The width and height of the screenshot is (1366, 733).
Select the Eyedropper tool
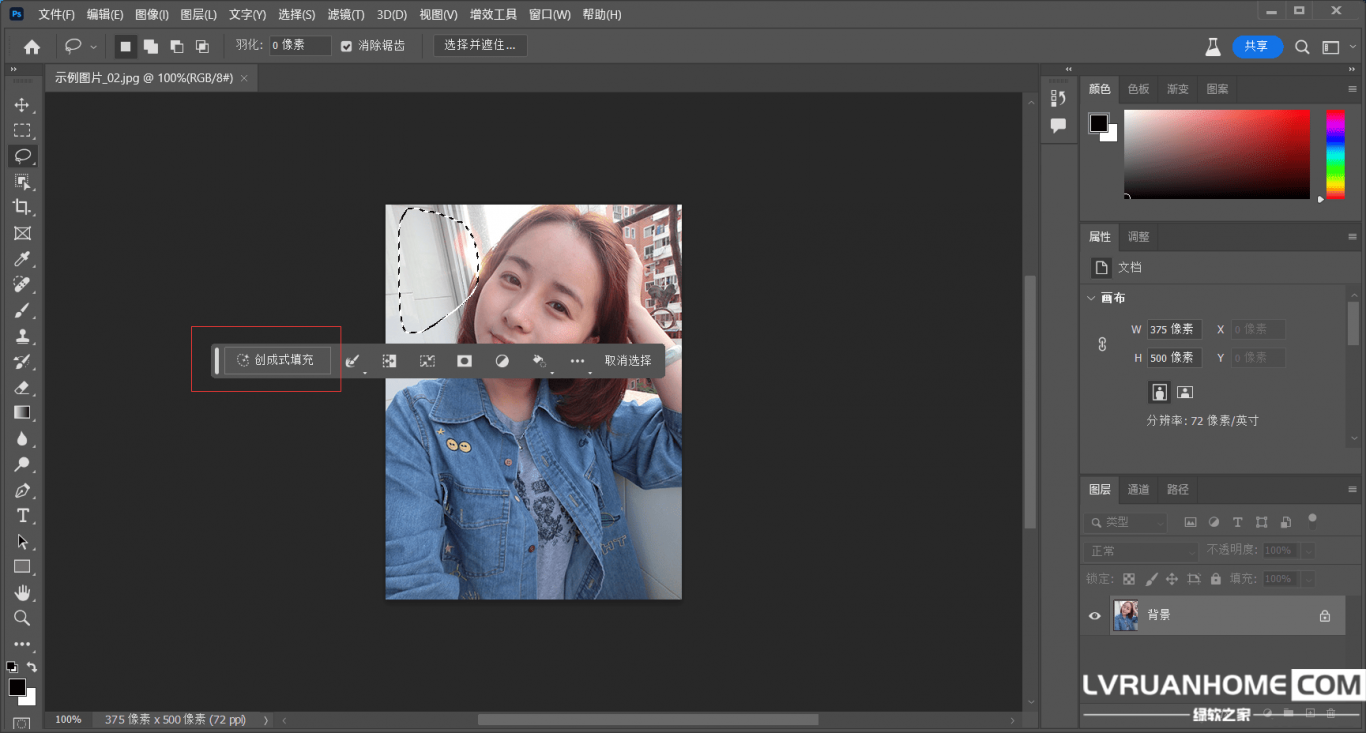[x=21, y=259]
